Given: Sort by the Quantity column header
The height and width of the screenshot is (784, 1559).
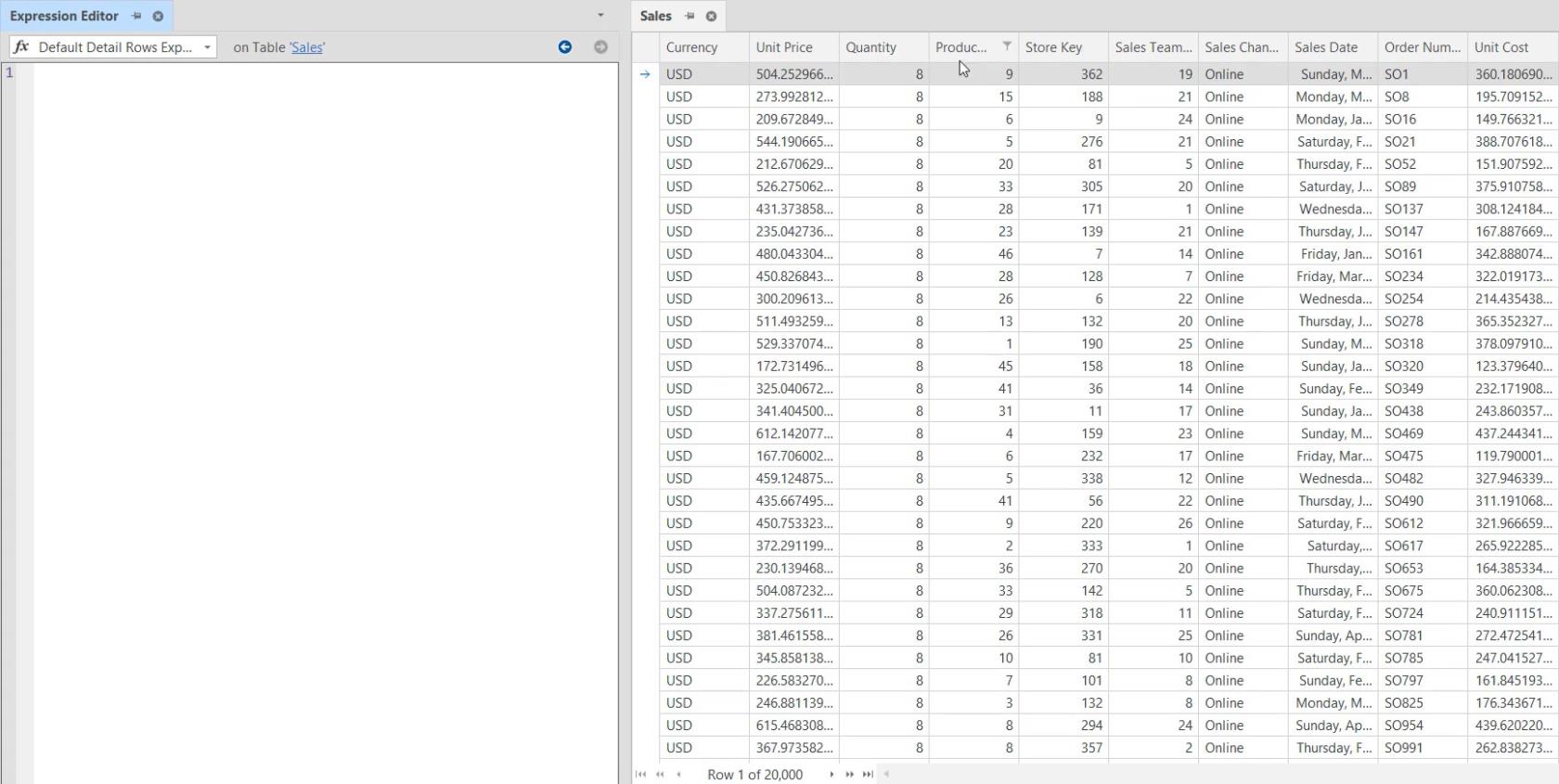Looking at the screenshot, I should (883, 47).
